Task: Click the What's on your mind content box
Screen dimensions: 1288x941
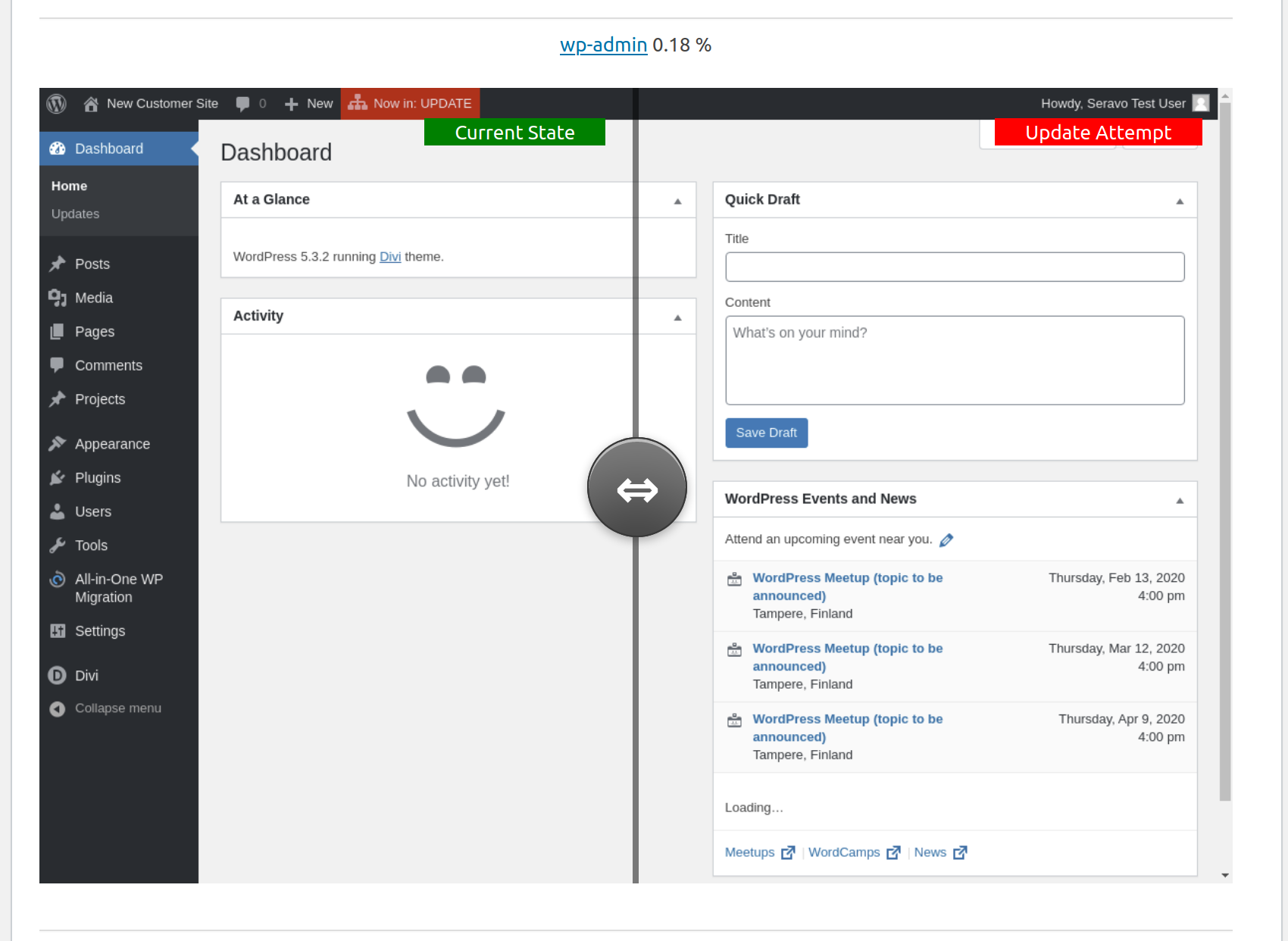Action: click(955, 361)
